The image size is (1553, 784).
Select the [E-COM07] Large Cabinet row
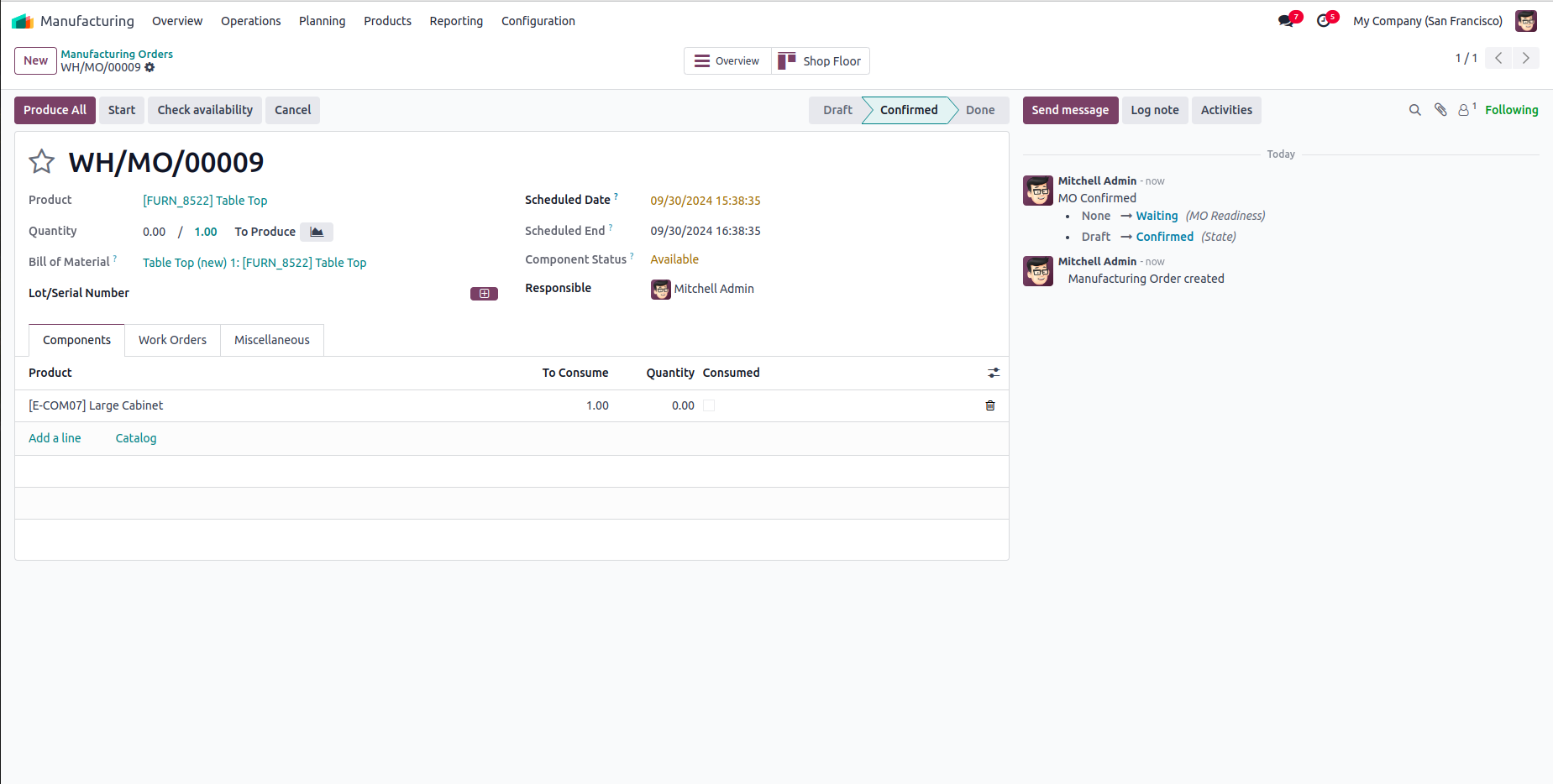(x=512, y=405)
